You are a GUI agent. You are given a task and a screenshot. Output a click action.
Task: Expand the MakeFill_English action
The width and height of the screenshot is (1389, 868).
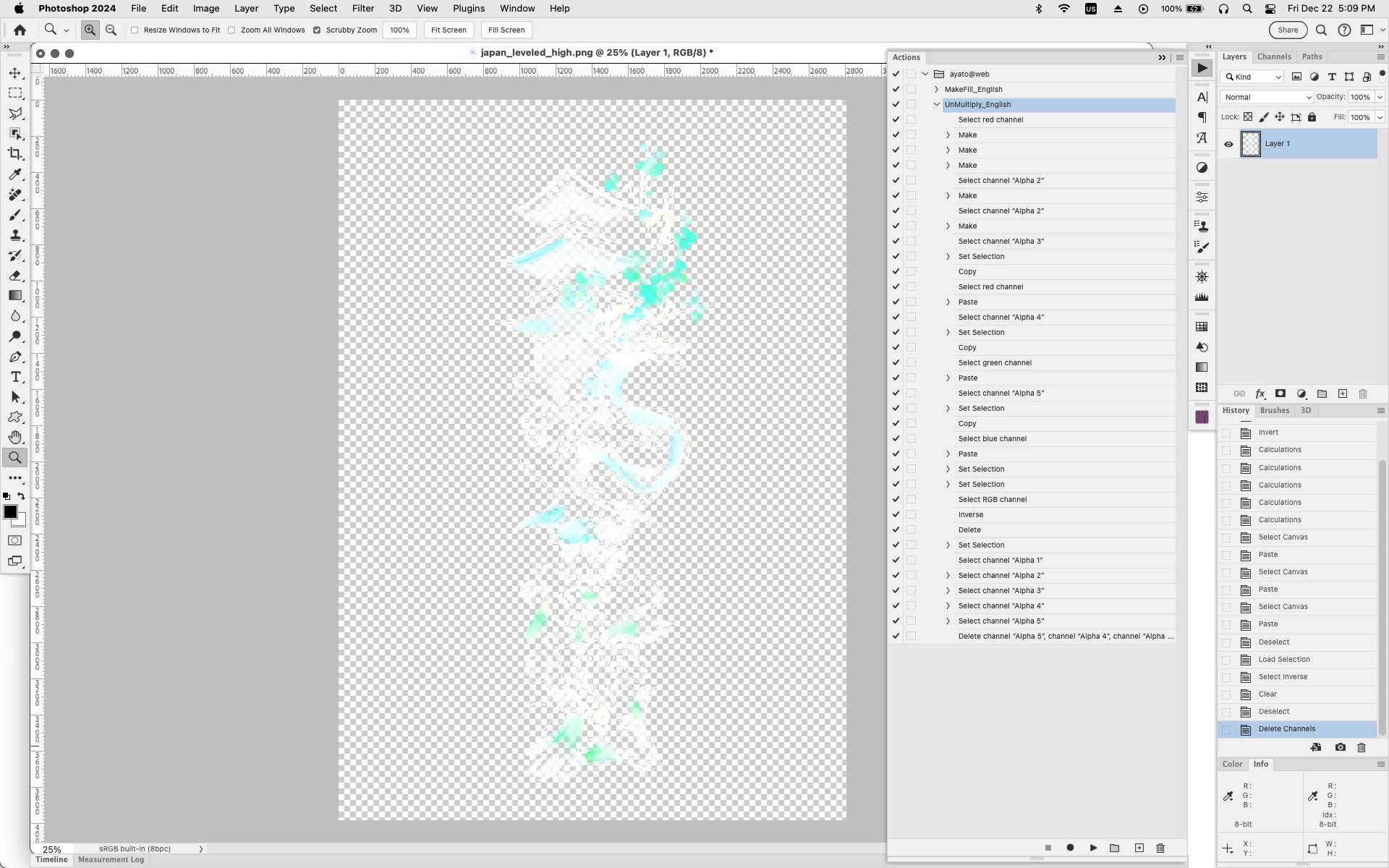(x=937, y=90)
